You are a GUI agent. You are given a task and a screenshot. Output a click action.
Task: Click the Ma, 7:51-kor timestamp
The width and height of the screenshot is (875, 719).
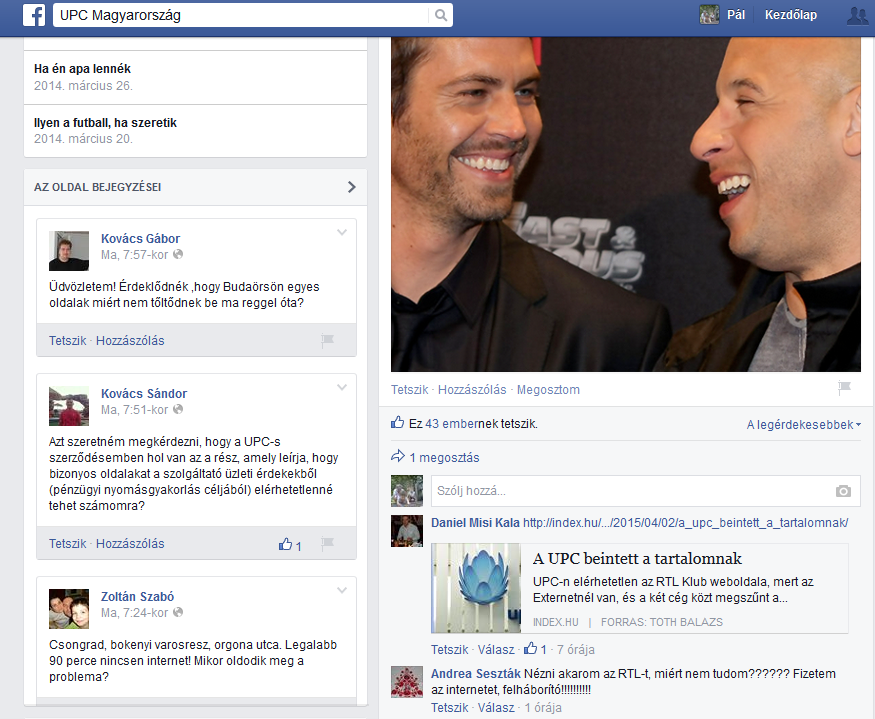134,410
